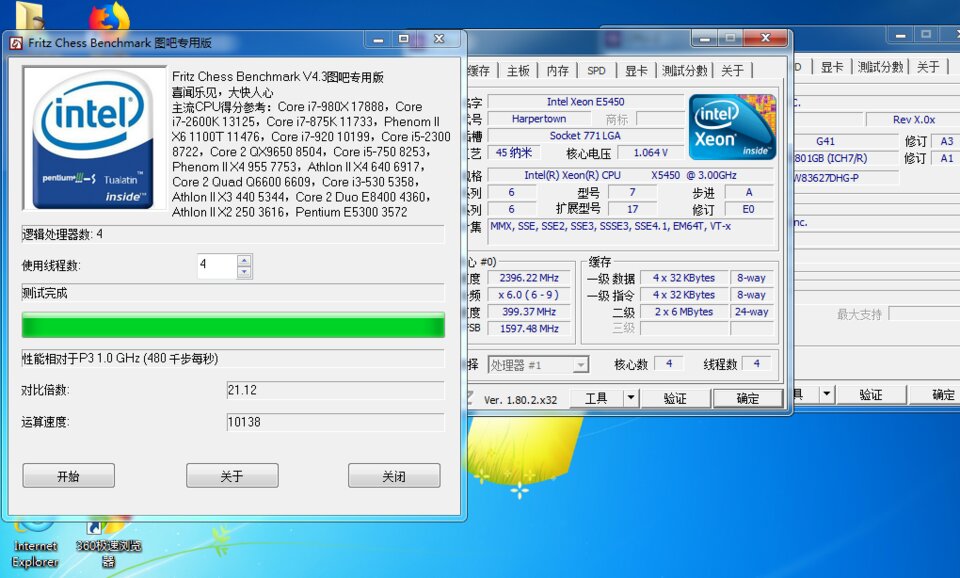This screenshot has height=578, width=960.
Task: Click the code name value 'Harpertown'
Action: point(539,119)
